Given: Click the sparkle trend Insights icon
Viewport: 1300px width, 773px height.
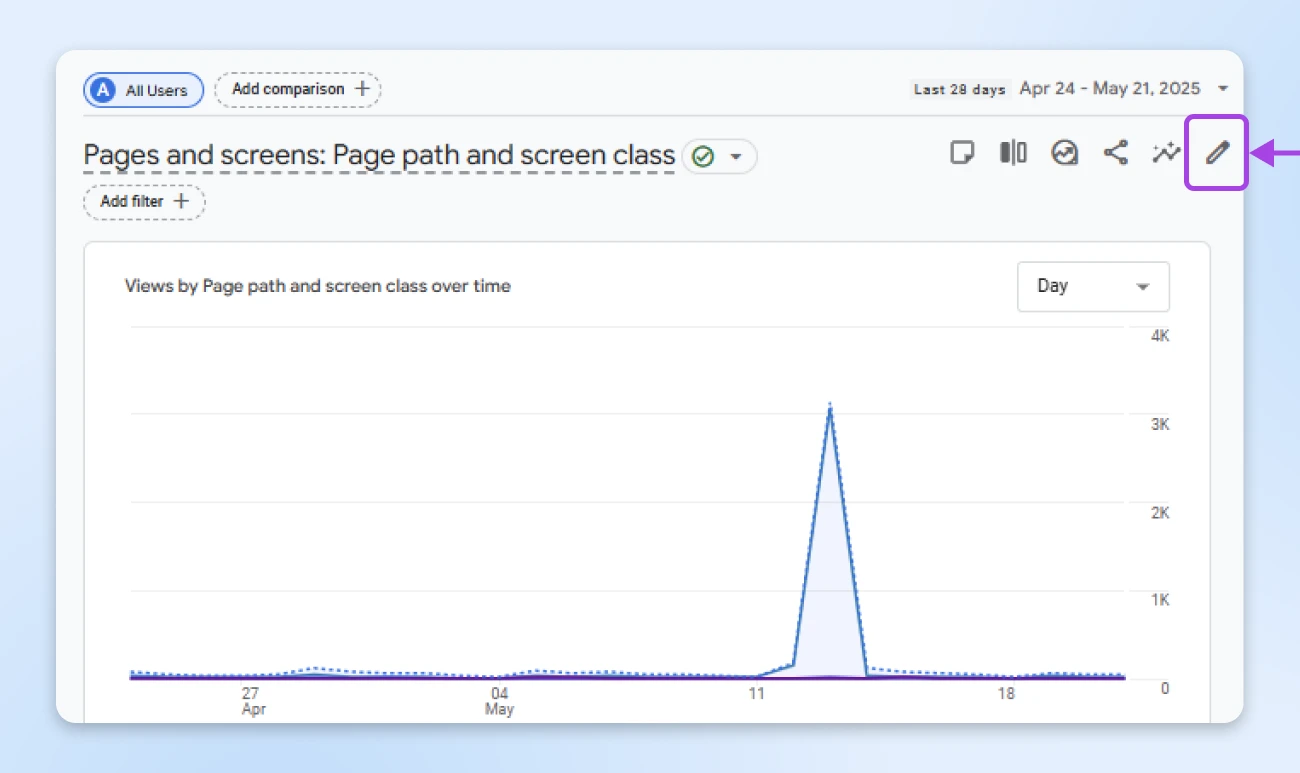Looking at the screenshot, I should coord(1165,153).
